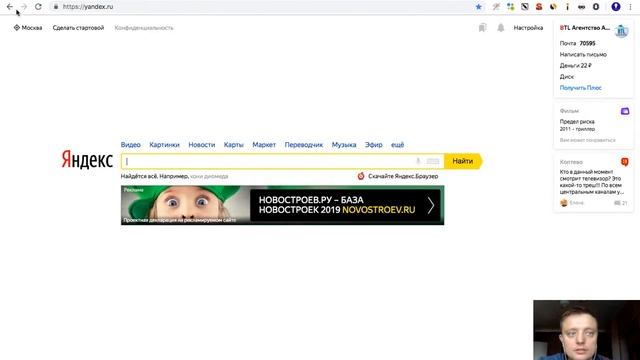Bookmark this page with the blue star
Image resolution: width=640 pixels, height=360 pixels.
pyautogui.click(x=479, y=7)
